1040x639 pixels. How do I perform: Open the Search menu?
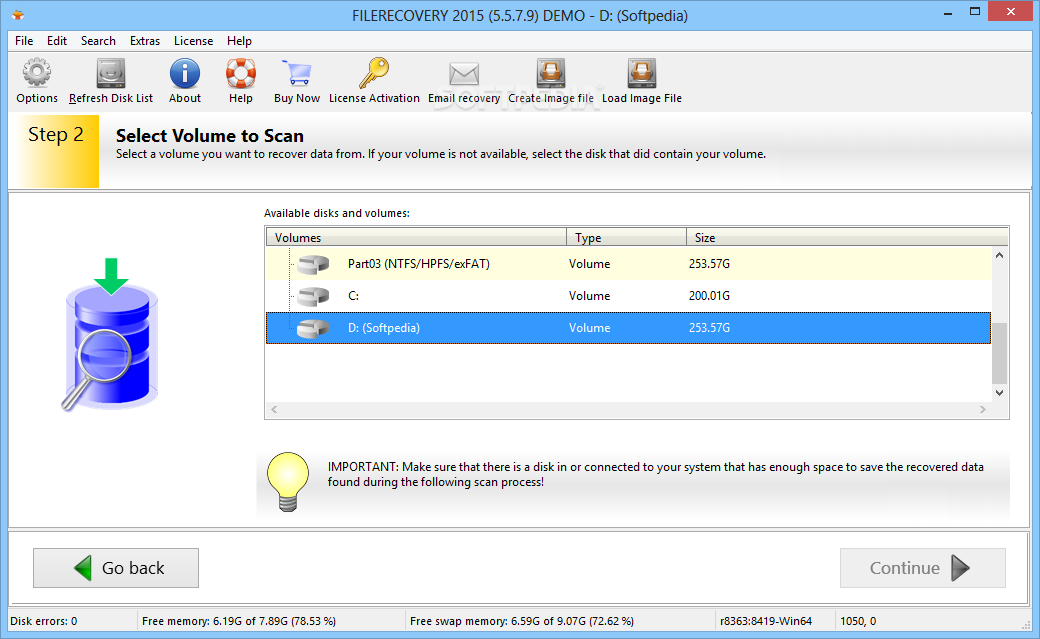[x=98, y=40]
